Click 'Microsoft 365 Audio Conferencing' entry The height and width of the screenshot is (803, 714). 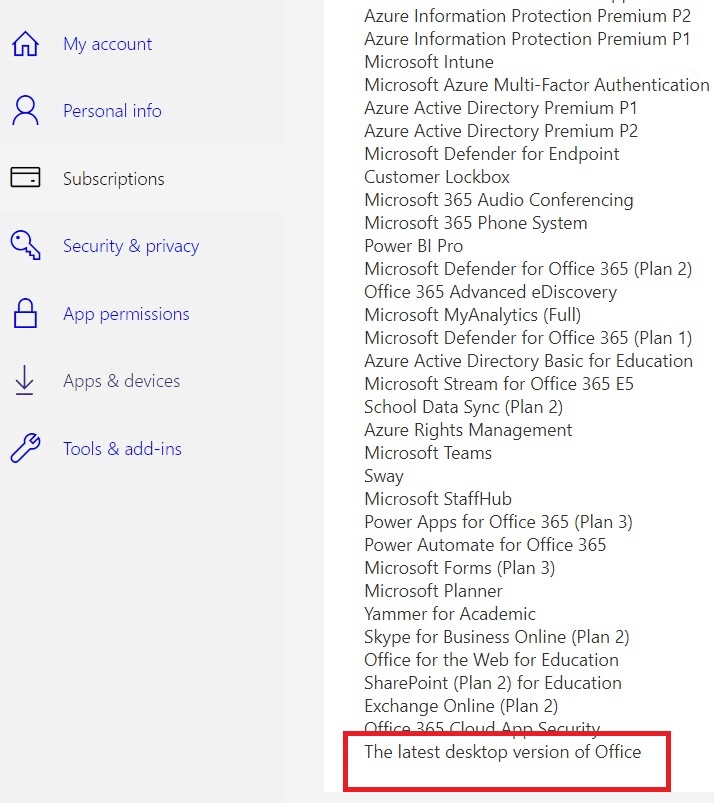(499, 200)
